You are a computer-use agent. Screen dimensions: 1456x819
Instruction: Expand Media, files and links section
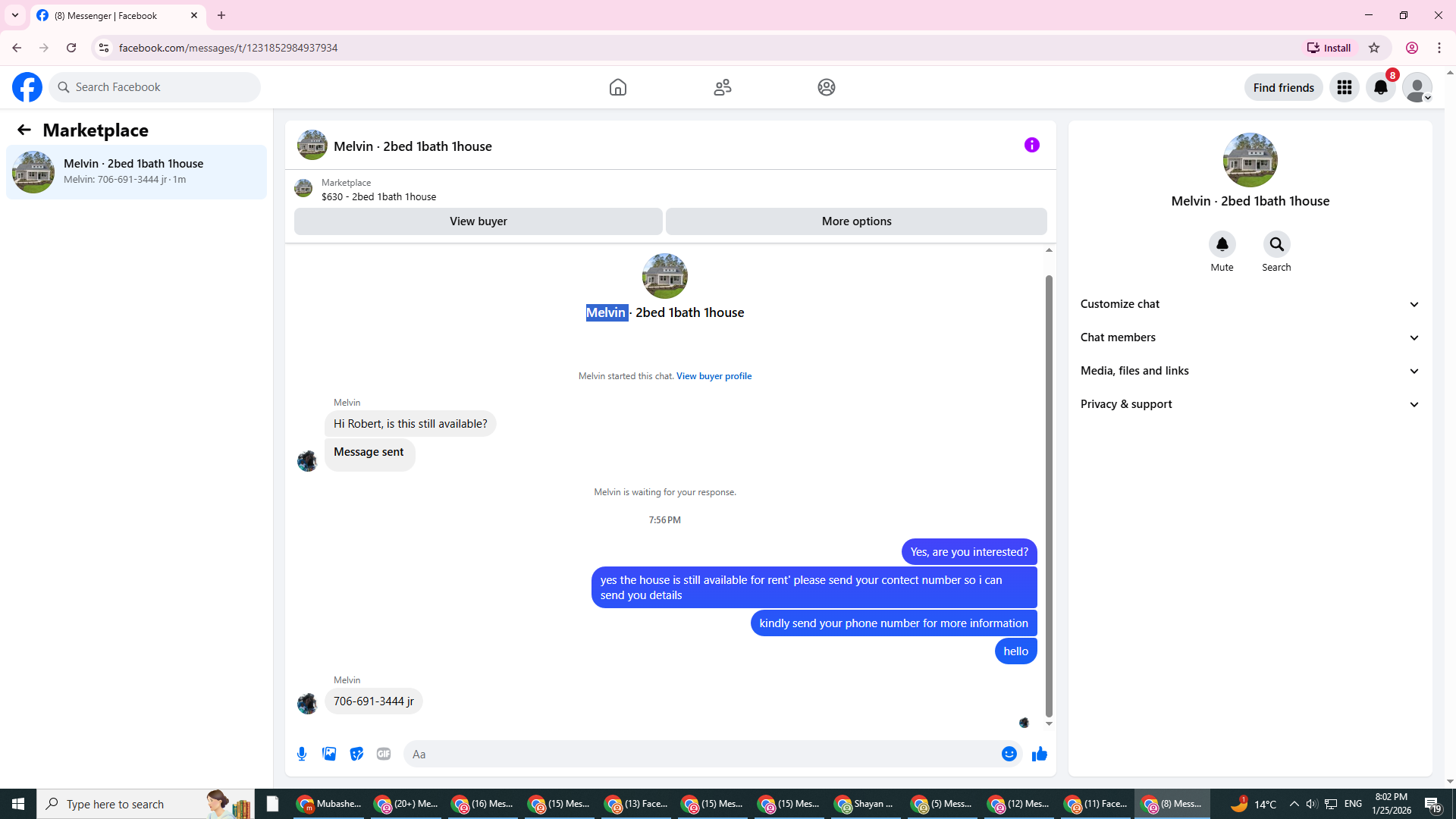(1250, 371)
